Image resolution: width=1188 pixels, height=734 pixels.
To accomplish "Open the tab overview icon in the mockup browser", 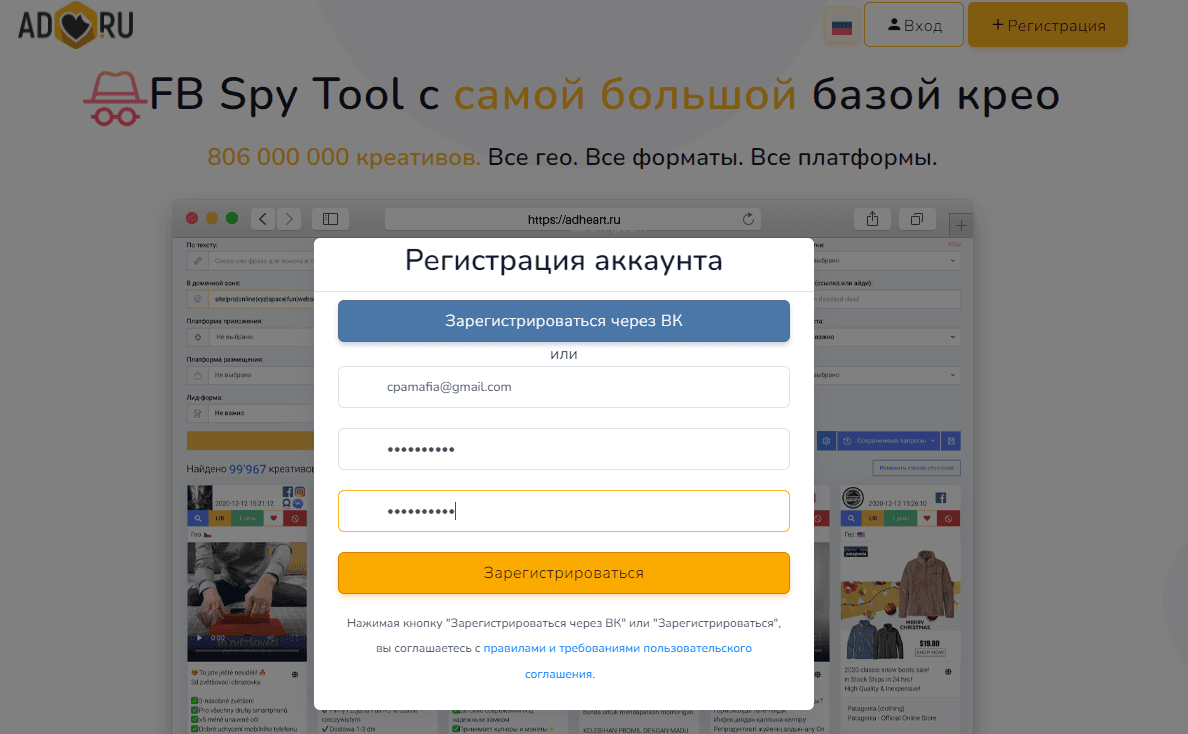I will tap(917, 219).
